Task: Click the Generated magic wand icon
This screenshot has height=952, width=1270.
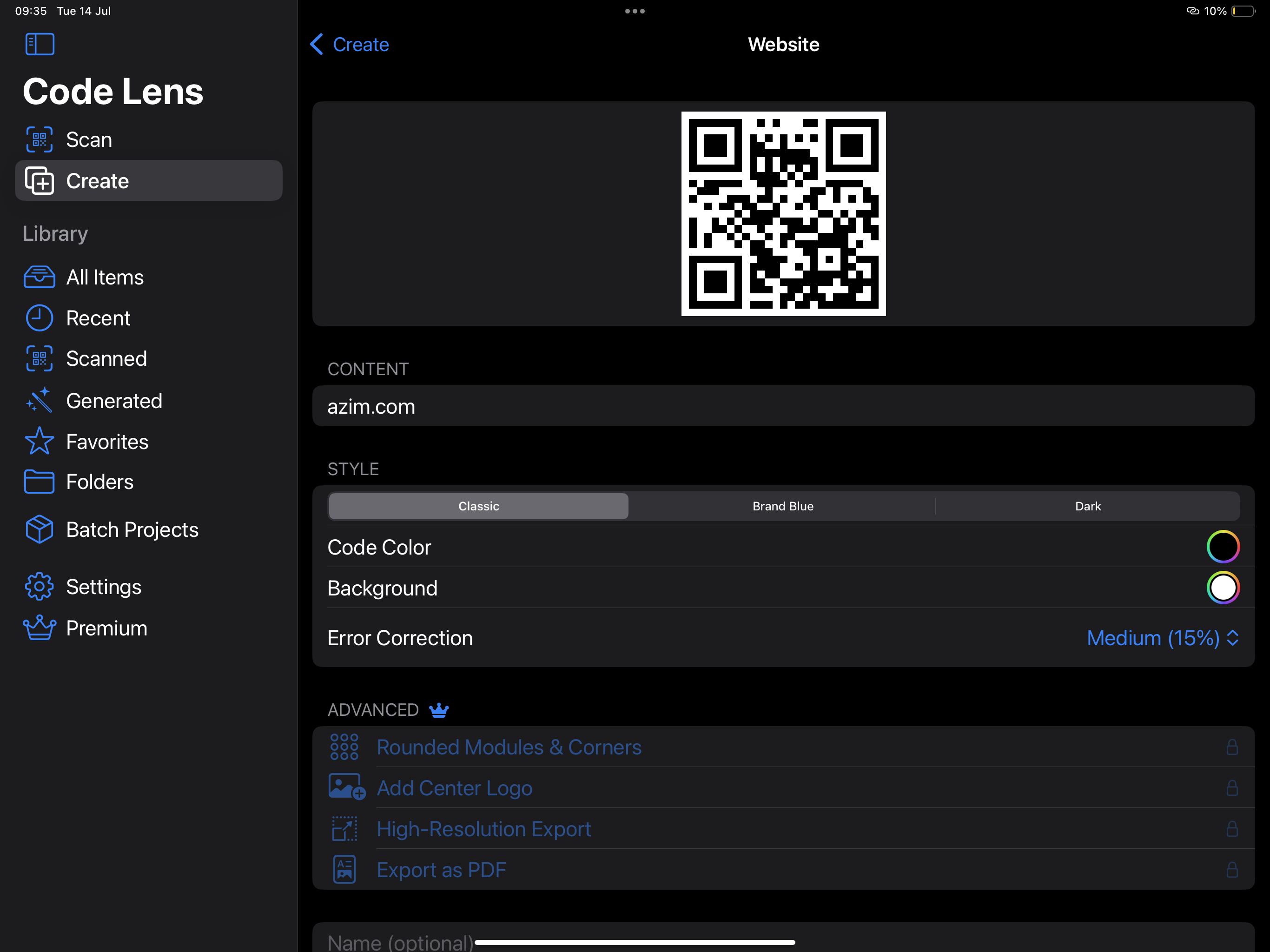Action: pos(39,400)
